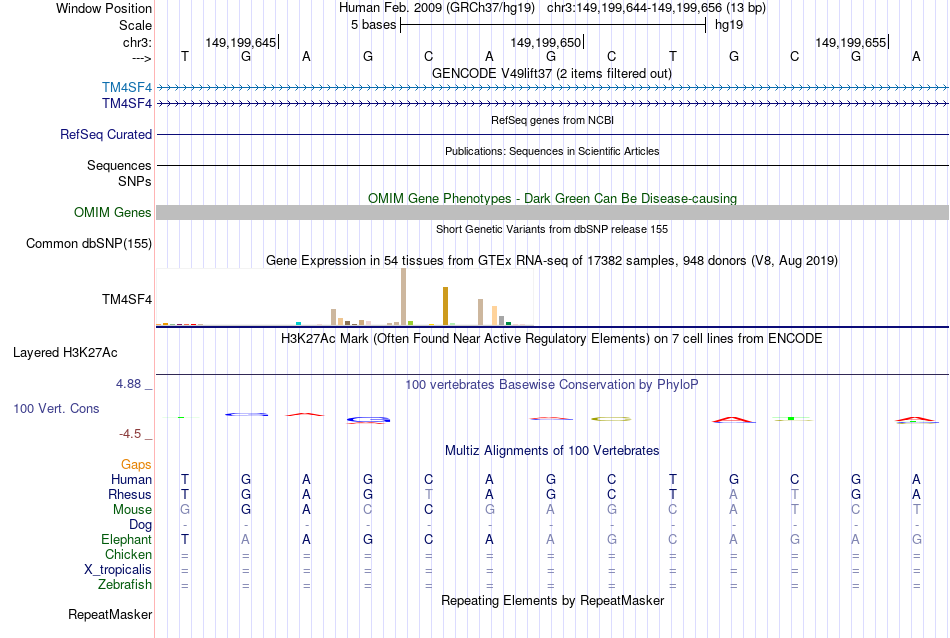Screen dimensions: 950x638
Task: Click the gray OMIM Genes item bar
Action: (553, 212)
